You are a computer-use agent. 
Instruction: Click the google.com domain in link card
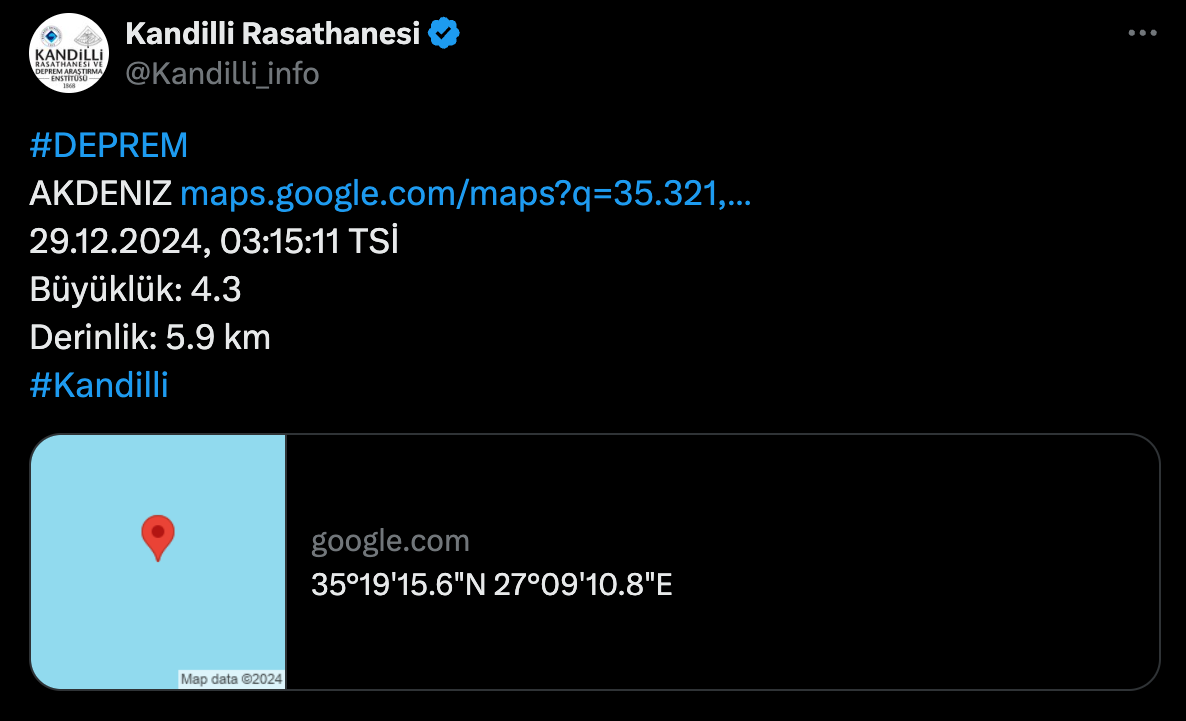(x=390, y=542)
